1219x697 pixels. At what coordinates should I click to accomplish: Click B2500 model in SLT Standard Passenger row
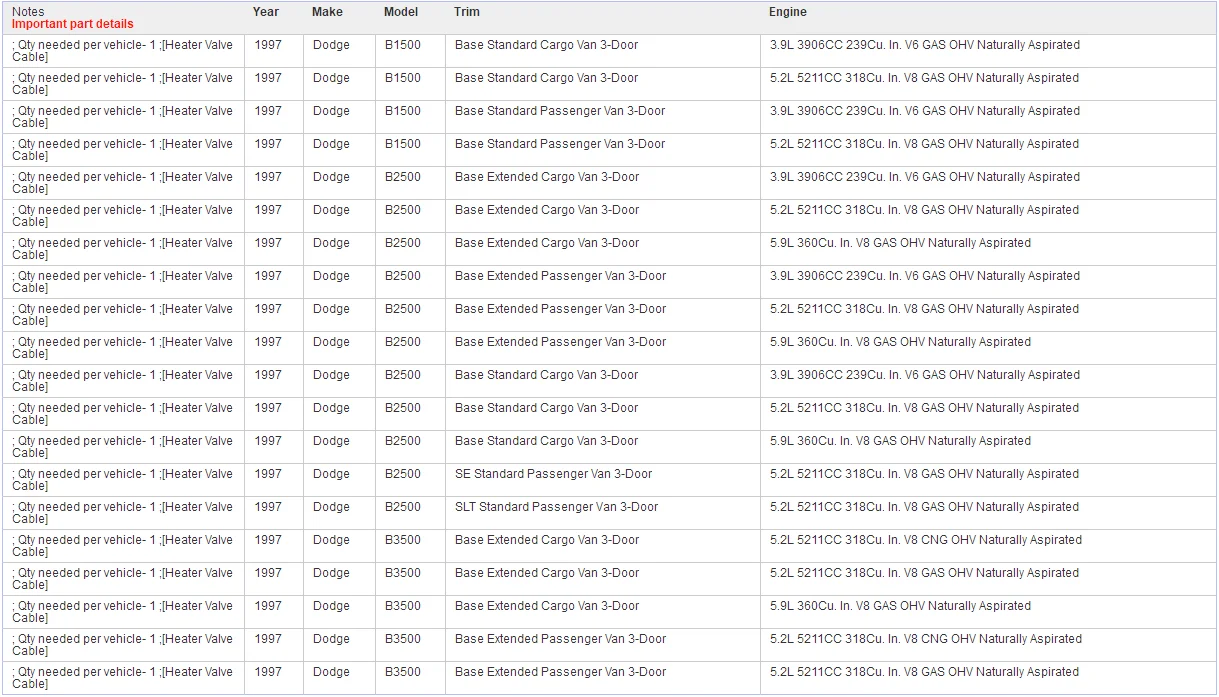click(x=403, y=507)
